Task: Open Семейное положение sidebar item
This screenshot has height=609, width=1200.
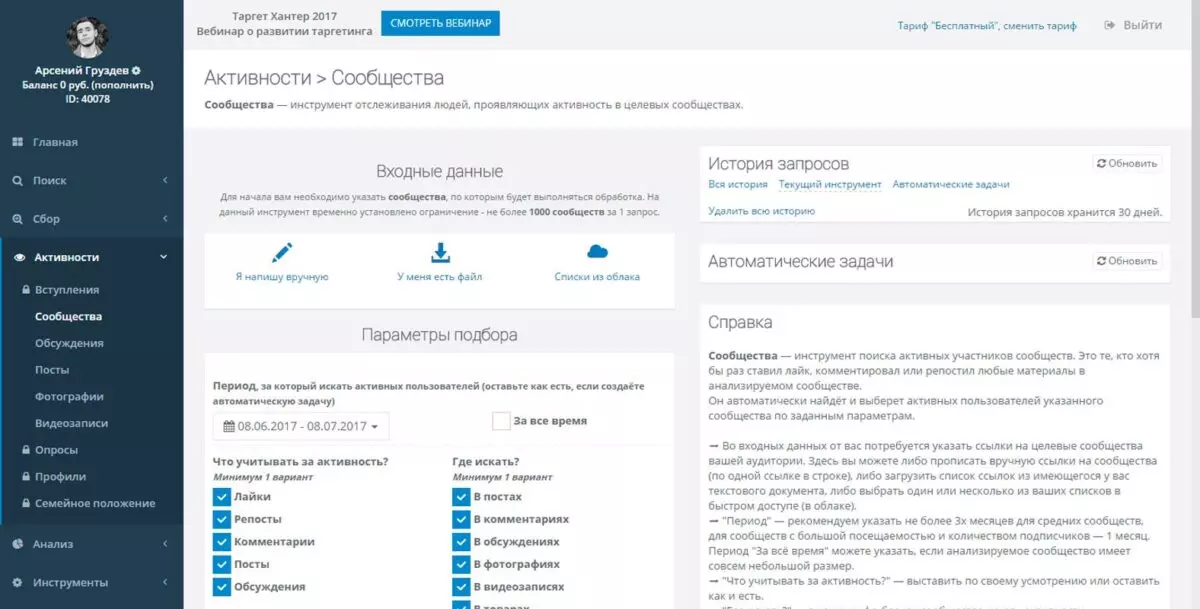Action: (x=95, y=503)
